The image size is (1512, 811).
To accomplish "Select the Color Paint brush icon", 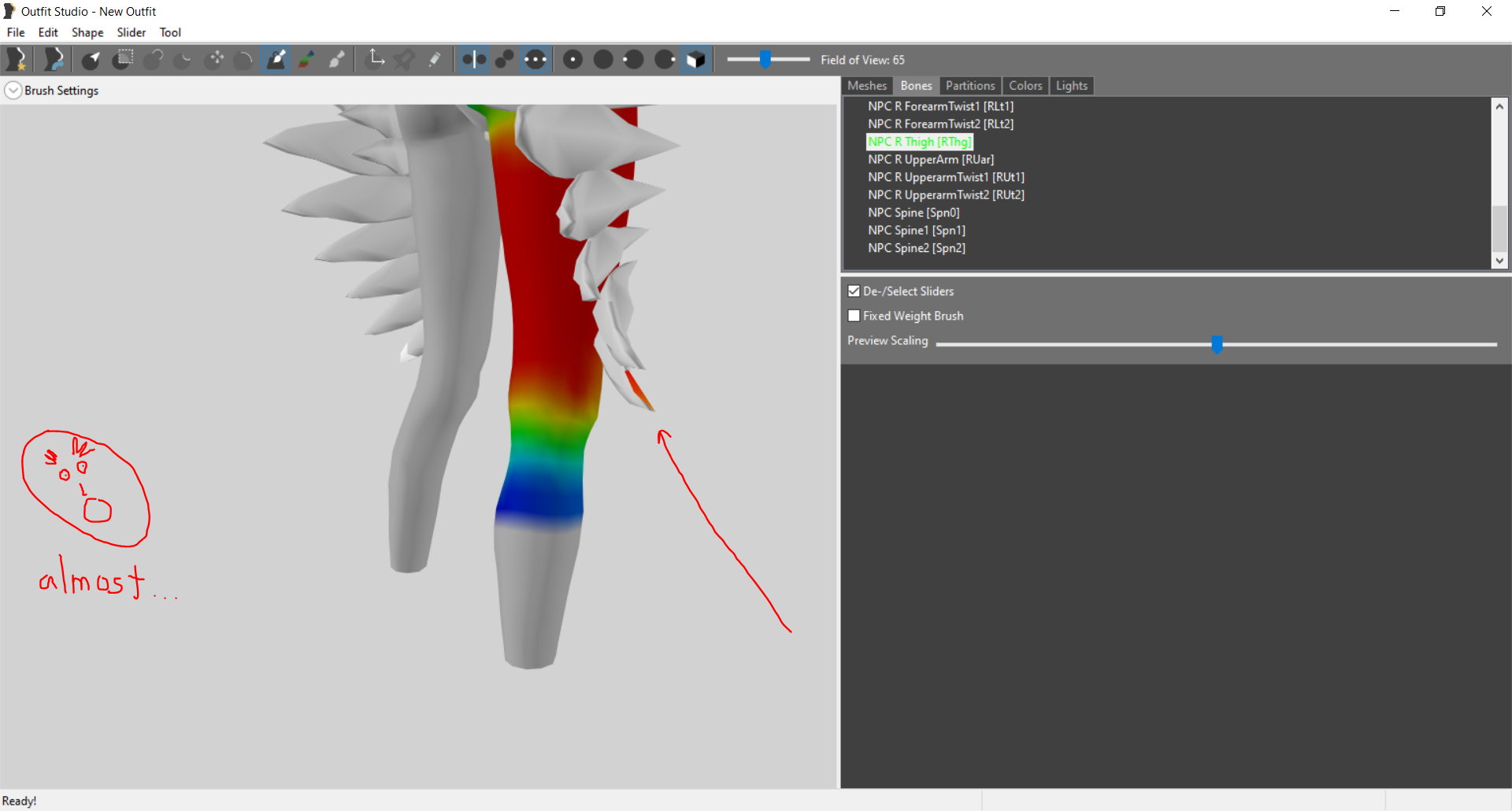I will (306, 59).
